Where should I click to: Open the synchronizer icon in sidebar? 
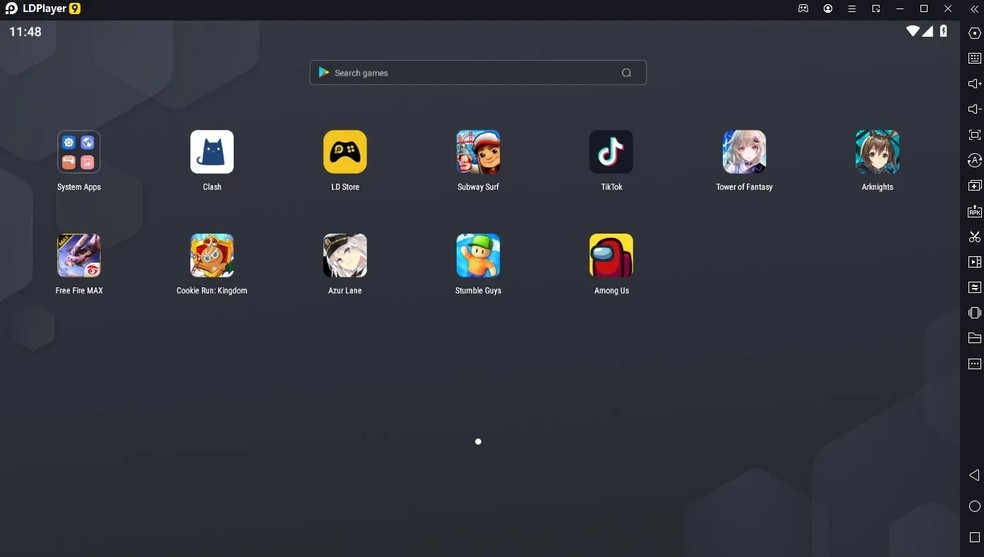tap(974, 287)
